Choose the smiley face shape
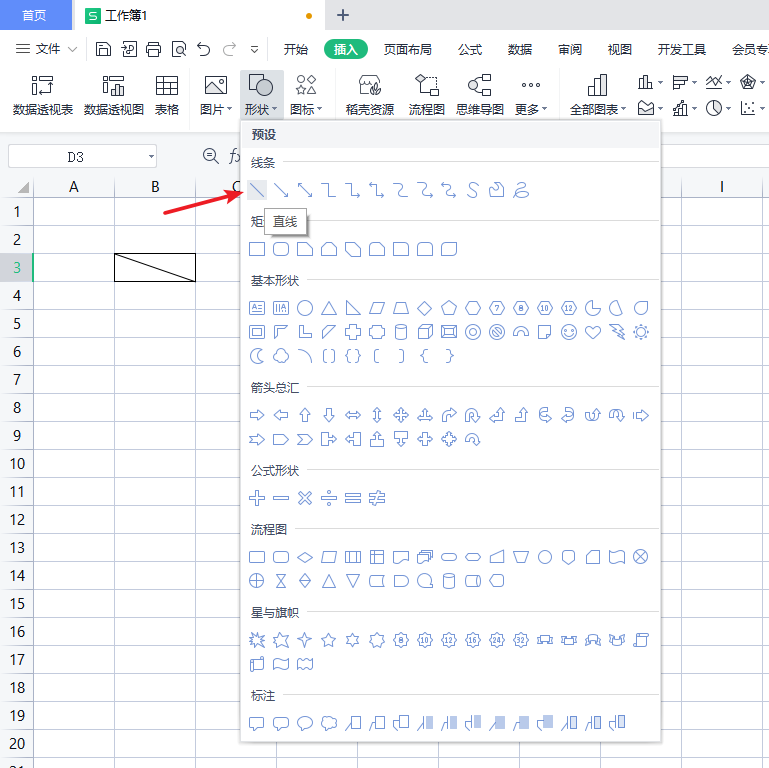The image size is (769, 768). click(x=569, y=332)
